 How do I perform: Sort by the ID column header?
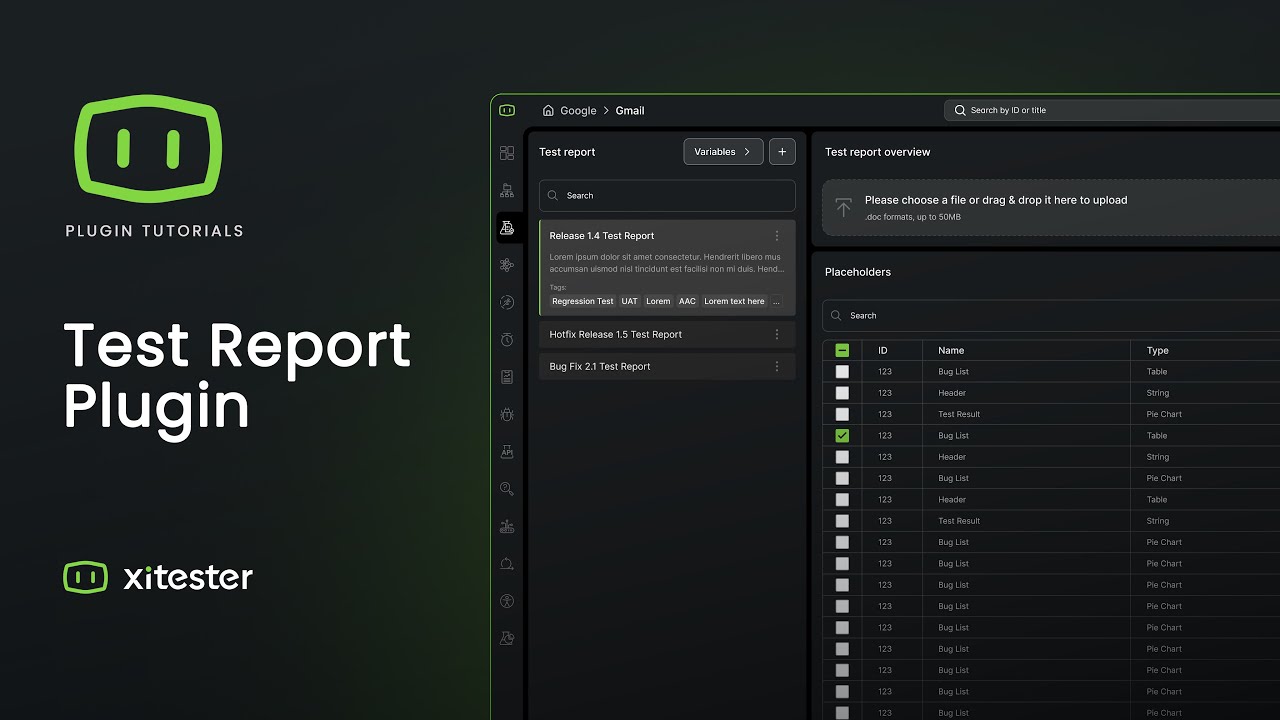pos(883,351)
